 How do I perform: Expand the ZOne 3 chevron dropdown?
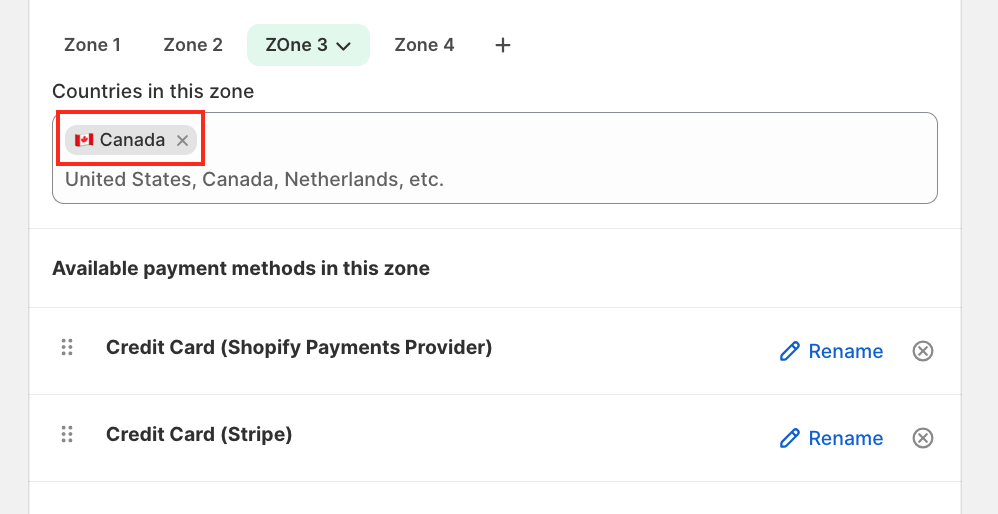click(x=344, y=46)
